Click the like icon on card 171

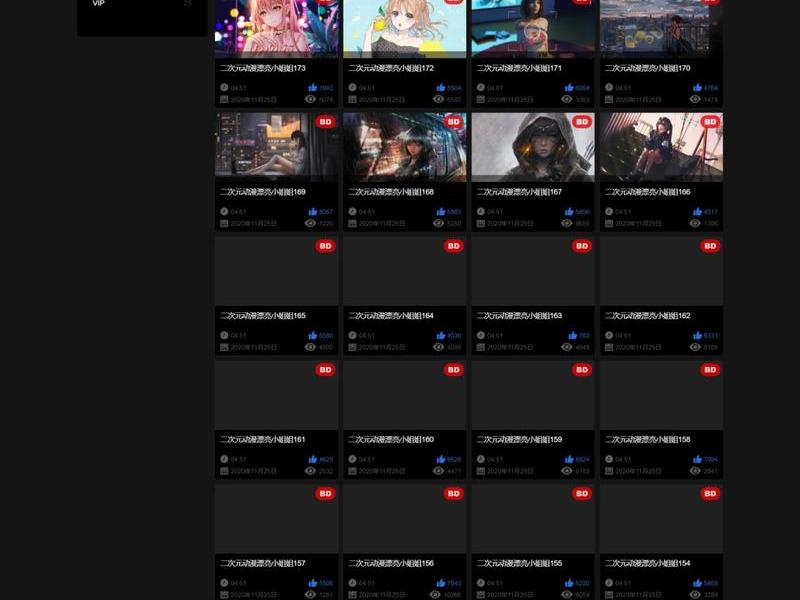569,87
